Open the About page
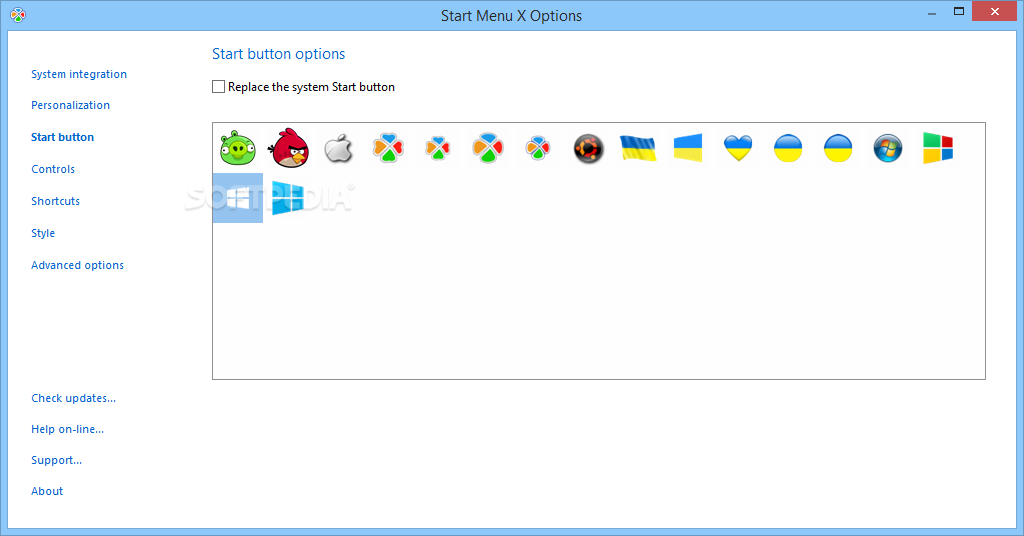 (x=47, y=491)
